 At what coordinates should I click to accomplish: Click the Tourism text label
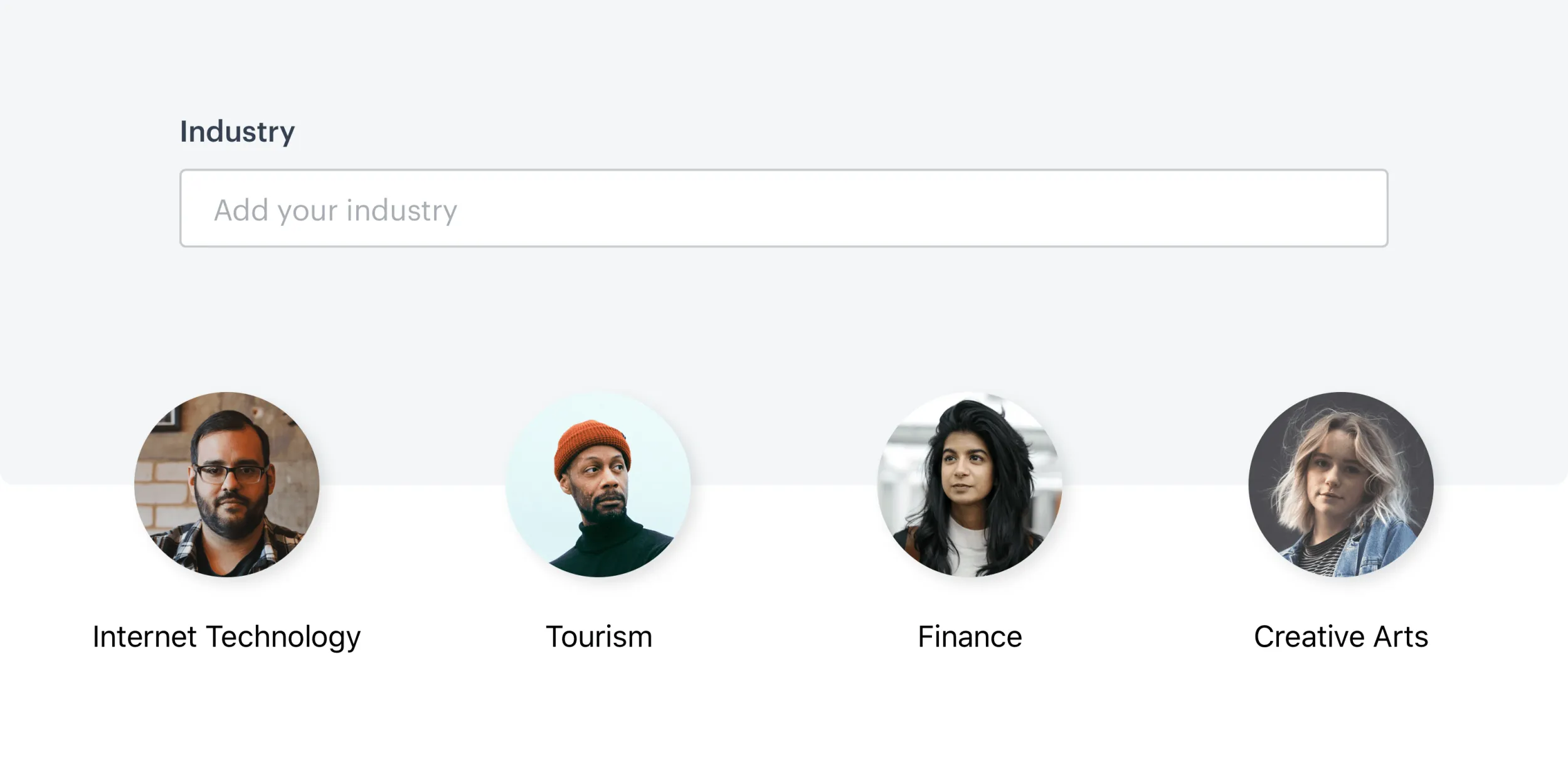click(x=599, y=637)
